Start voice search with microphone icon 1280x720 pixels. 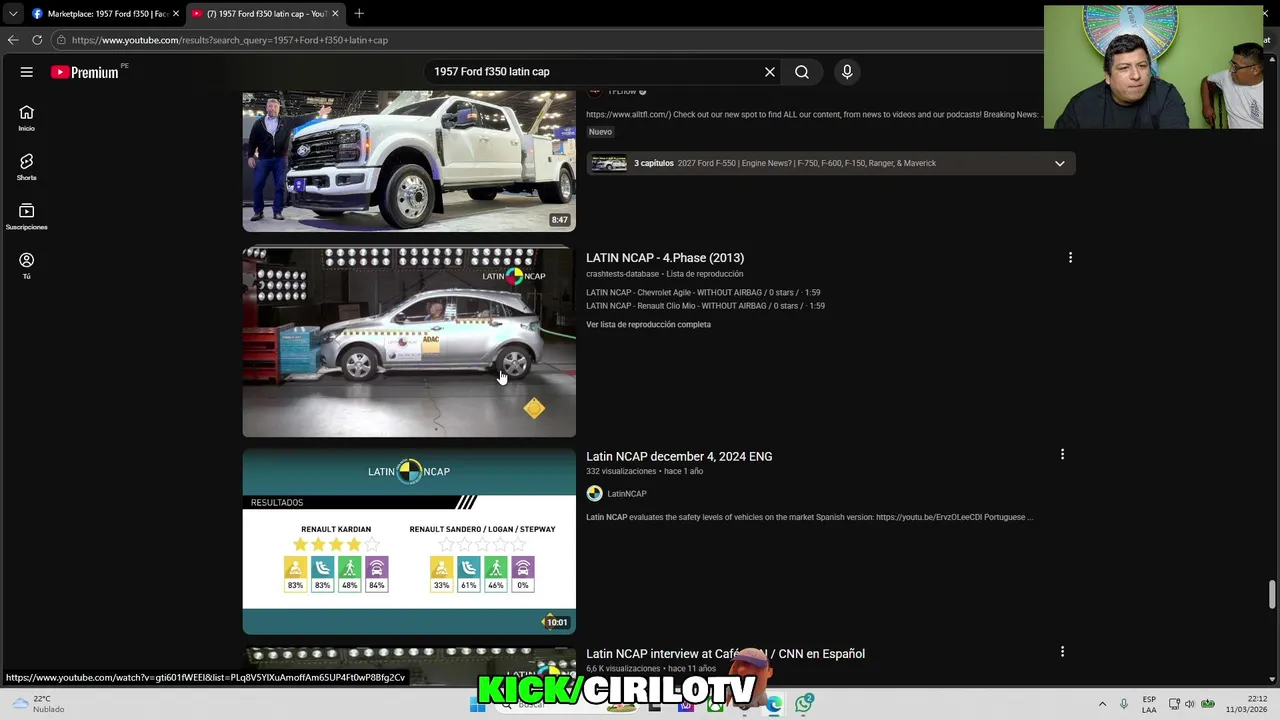click(x=847, y=72)
